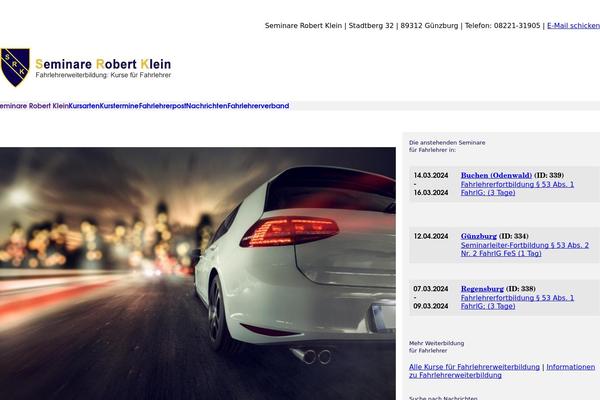Open the Nachrichten menu item

point(207,106)
